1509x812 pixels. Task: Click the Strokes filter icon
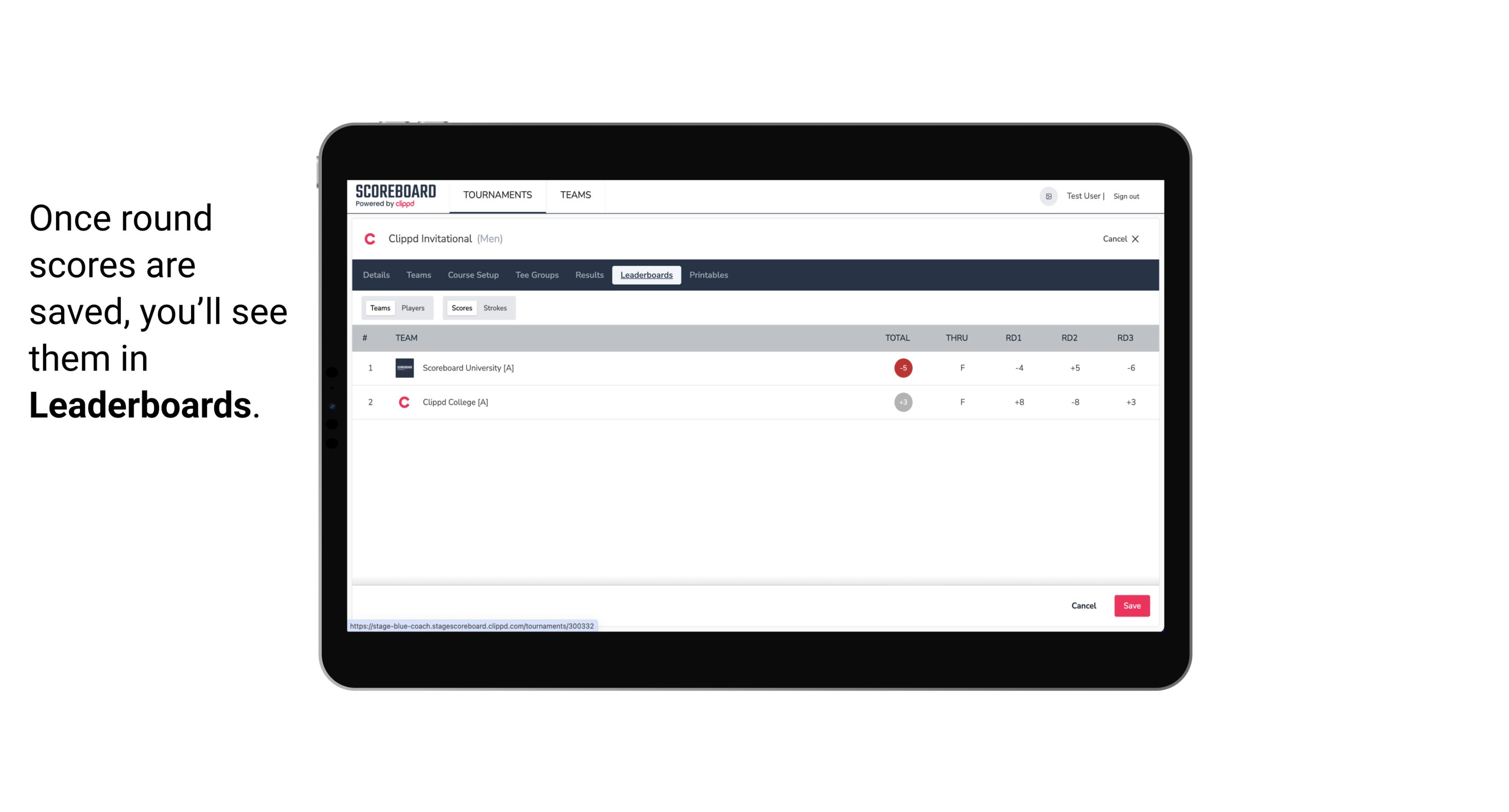[x=495, y=308]
